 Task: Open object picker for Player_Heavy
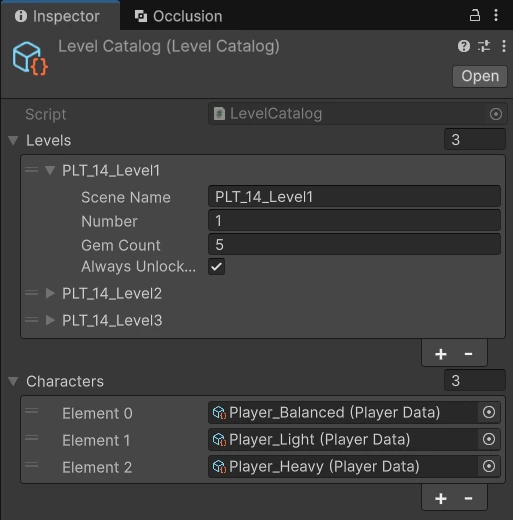(489, 466)
